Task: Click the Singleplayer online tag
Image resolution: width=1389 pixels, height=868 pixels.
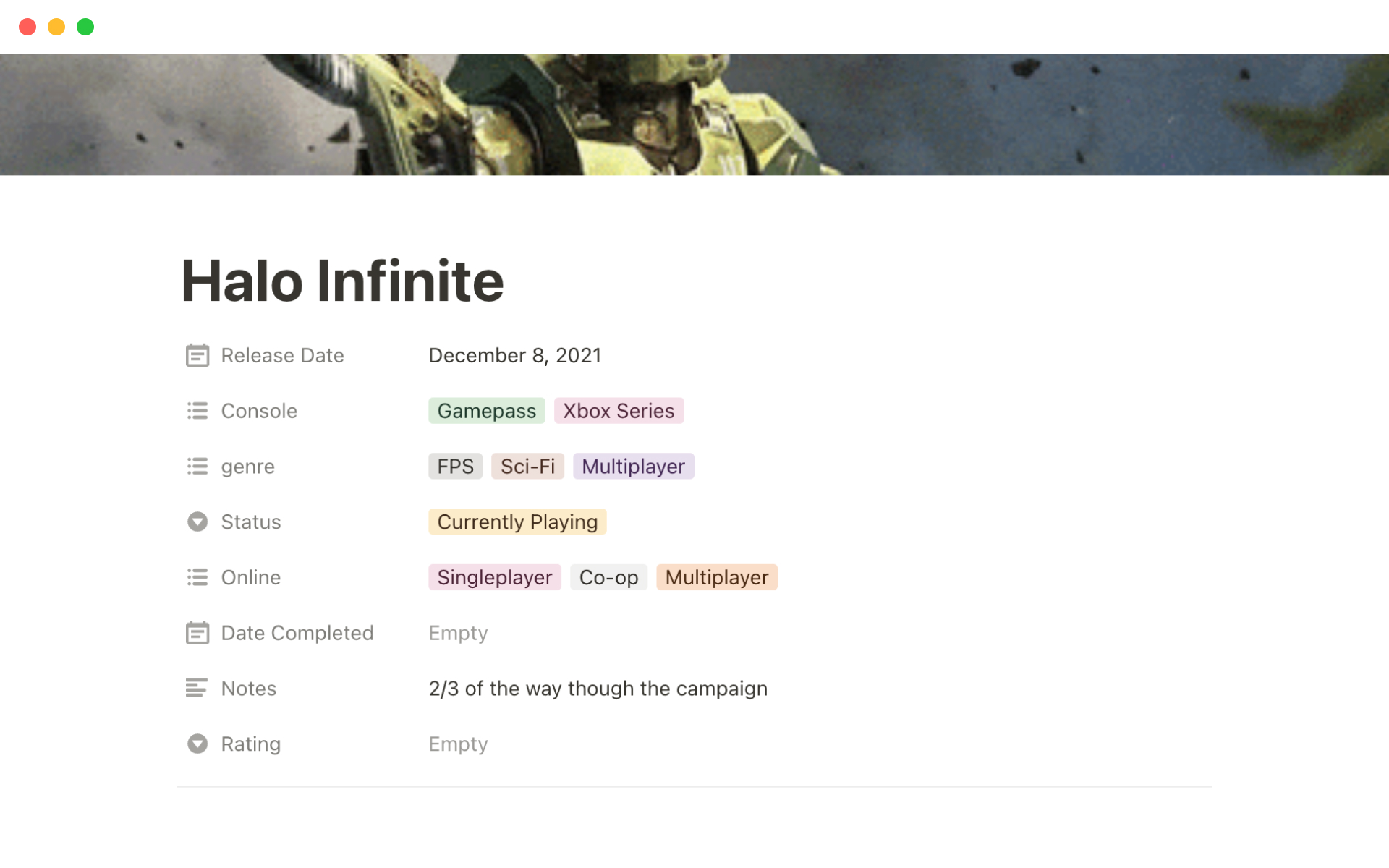Action: coord(494,577)
